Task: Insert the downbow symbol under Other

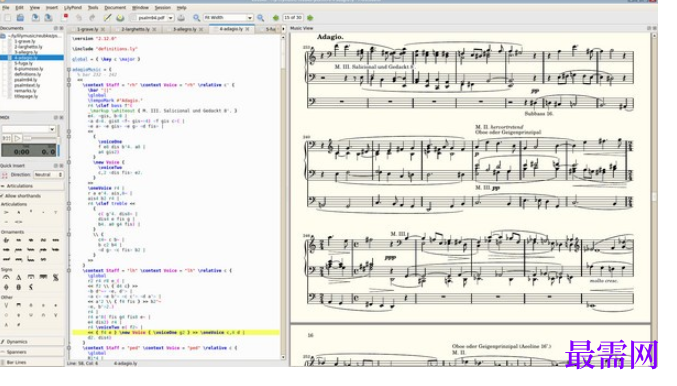Action: pyautogui.click(x=19, y=305)
